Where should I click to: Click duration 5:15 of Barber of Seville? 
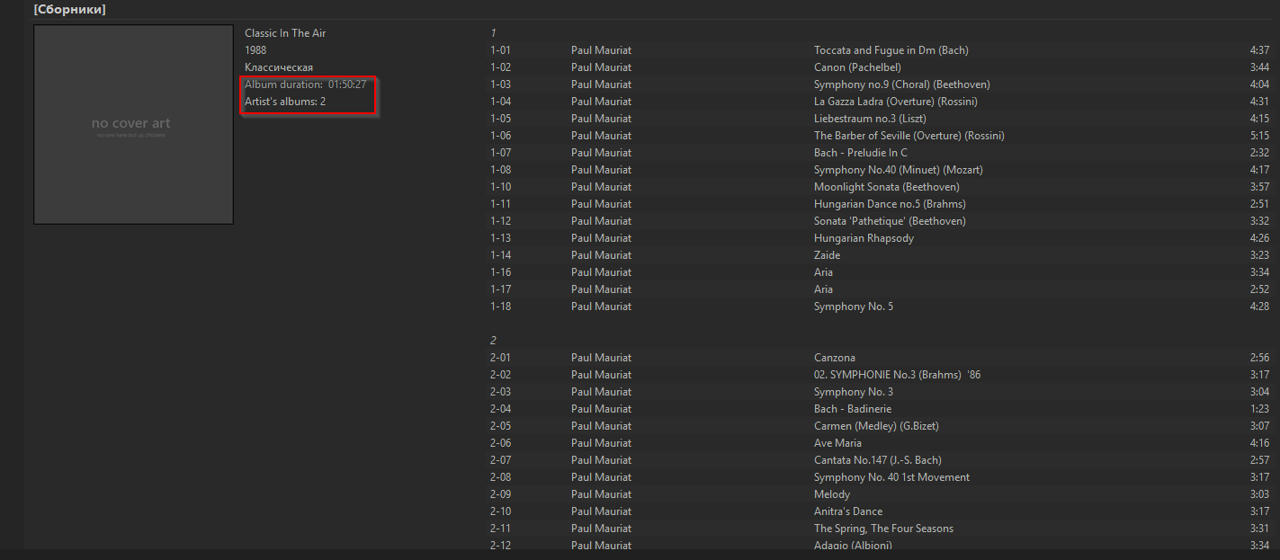click(x=1259, y=135)
